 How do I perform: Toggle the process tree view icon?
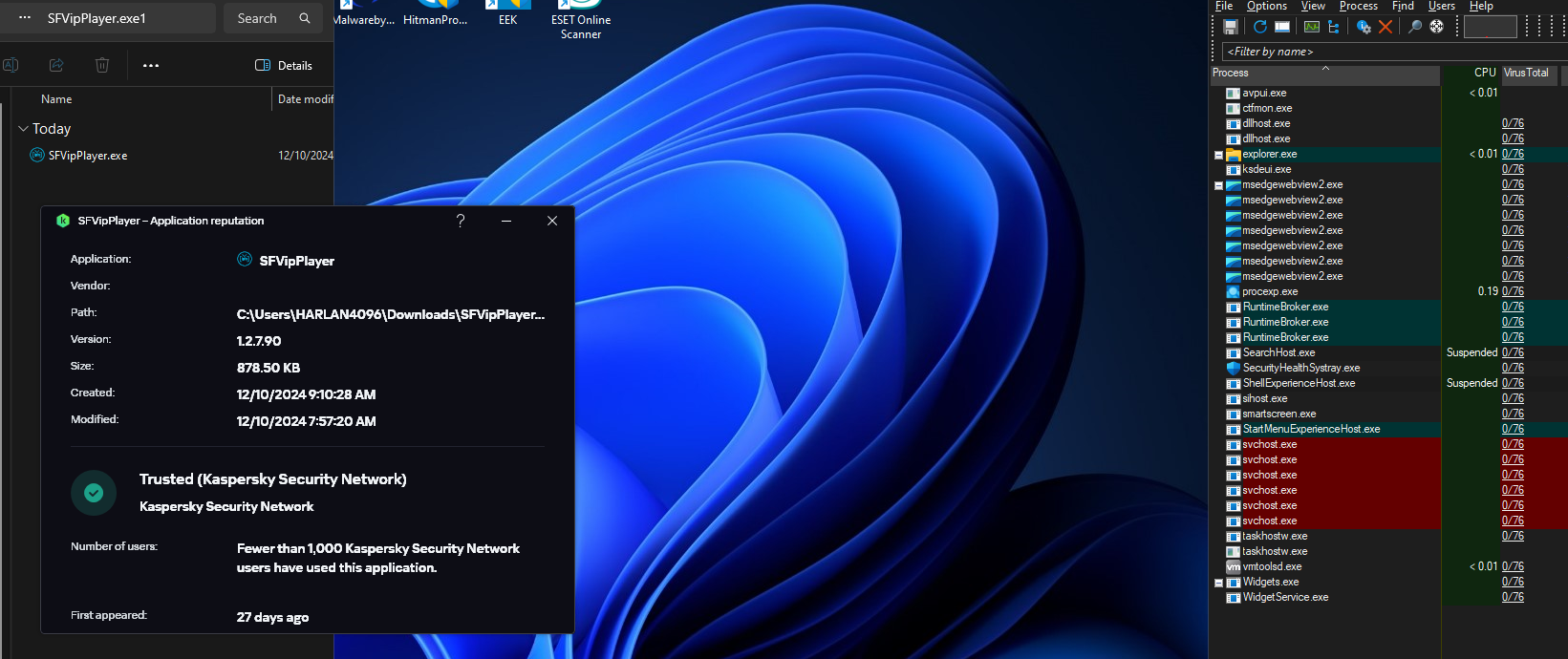click(1334, 27)
